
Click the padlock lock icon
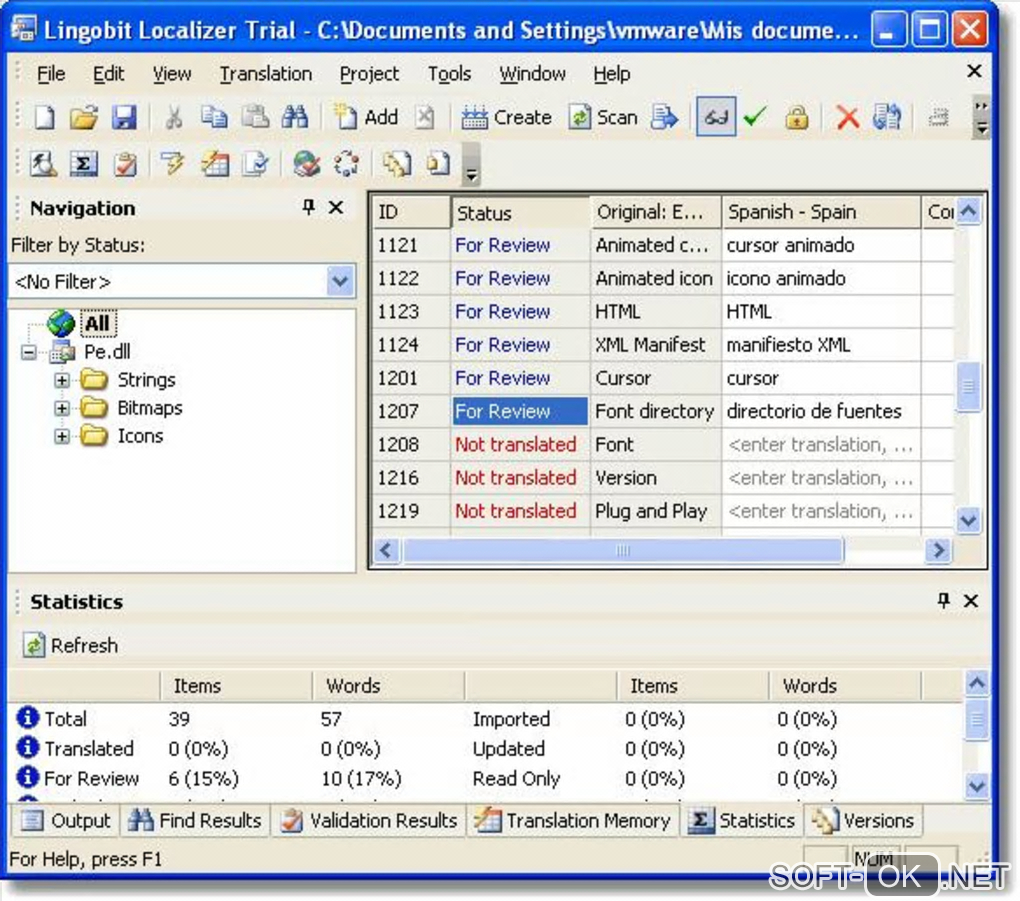pyautogui.click(x=796, y=118)
